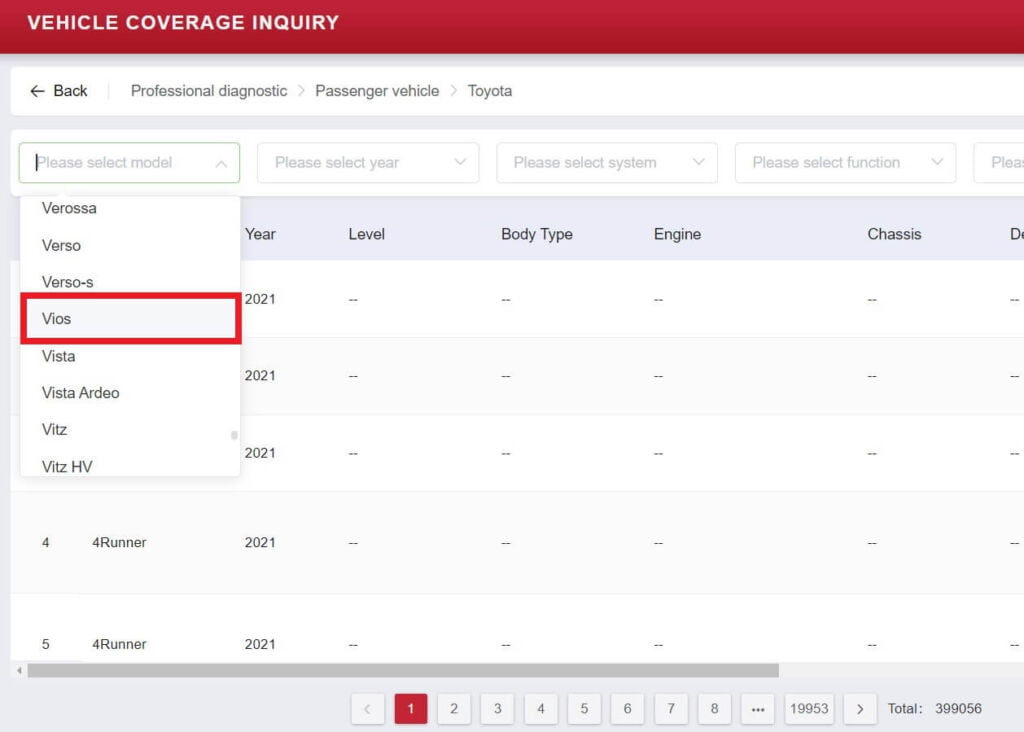This screenshot has width=1024, height=732.
Task: Collapse the model dropdown chevron
Action: 221,163
